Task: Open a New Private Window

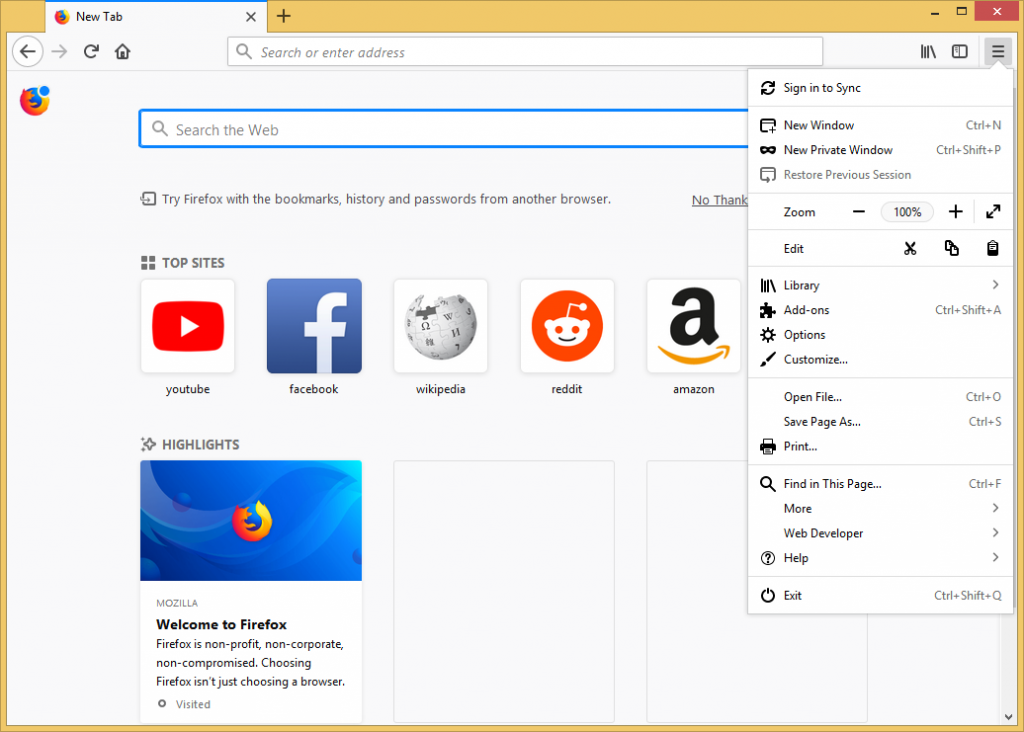Action: point(880,150)
